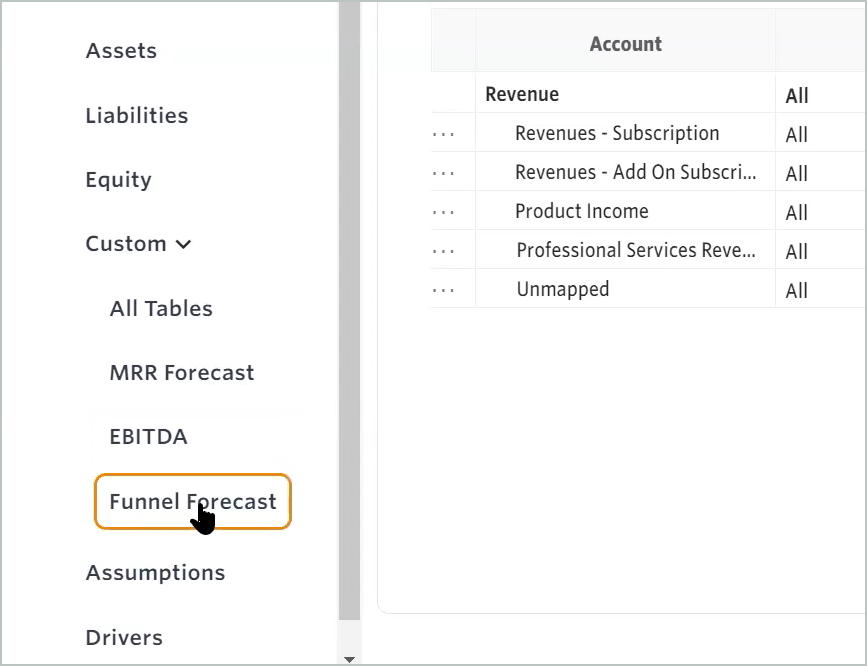Go to Assets in sidebar
867x666 pixels.
pyautogui.click(x=121, y=51)
